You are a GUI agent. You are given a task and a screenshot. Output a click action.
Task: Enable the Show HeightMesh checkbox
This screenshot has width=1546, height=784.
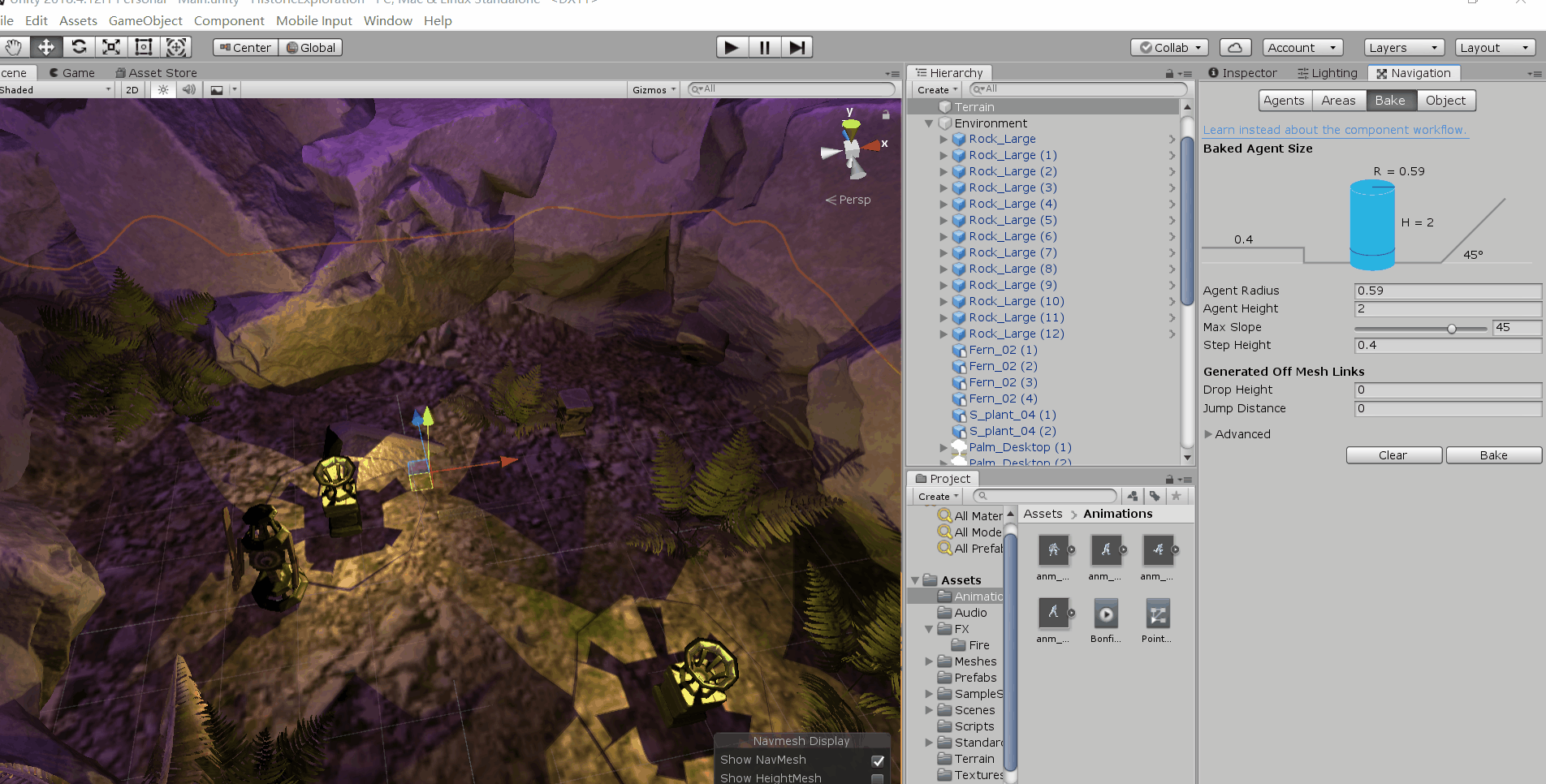878,778
